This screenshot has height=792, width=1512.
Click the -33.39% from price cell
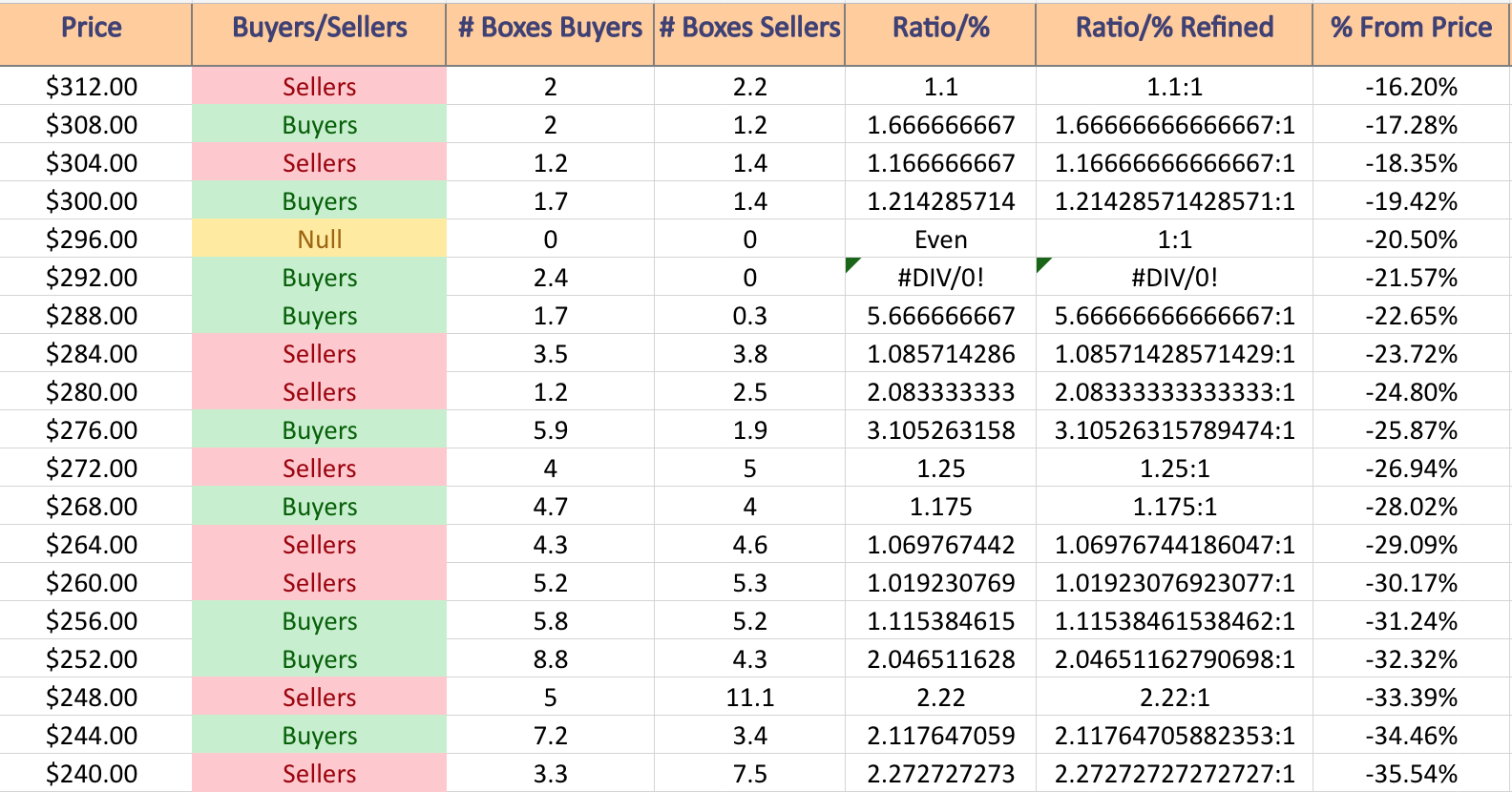point(1411,698)
